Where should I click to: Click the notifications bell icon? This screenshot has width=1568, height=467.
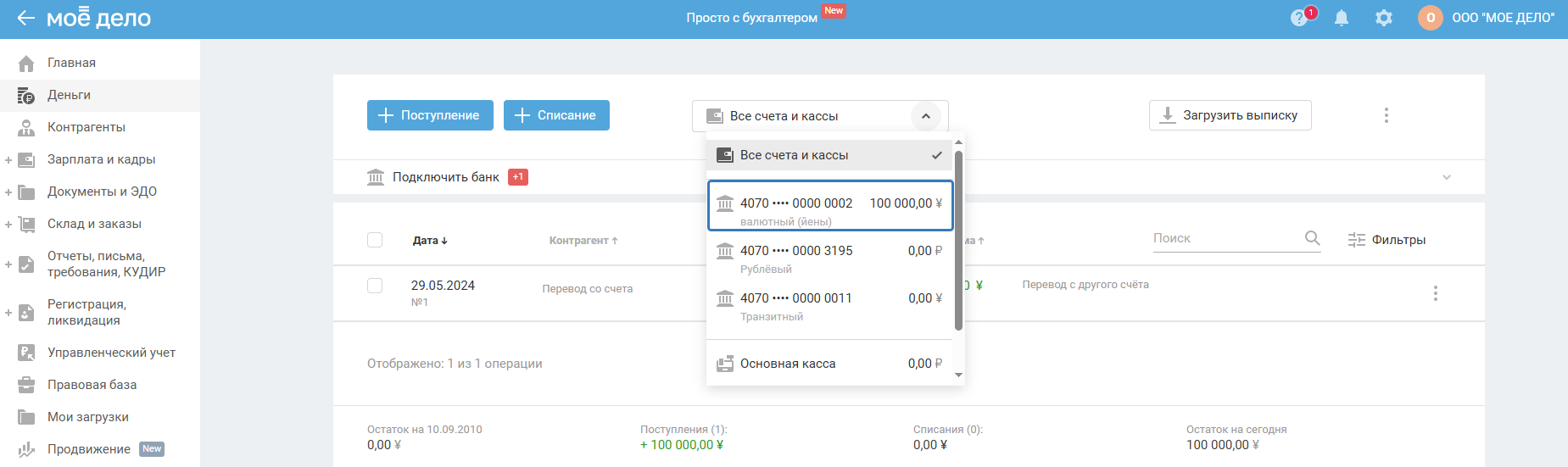[1342, 18]
